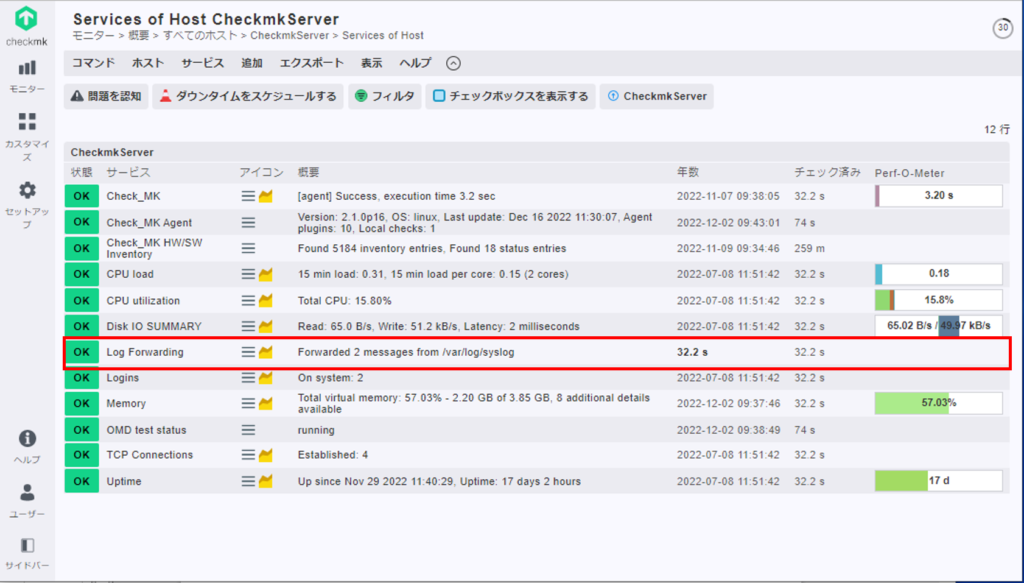
Task: Collapse the action bar with the round chevron
Action: coord(453,63)
